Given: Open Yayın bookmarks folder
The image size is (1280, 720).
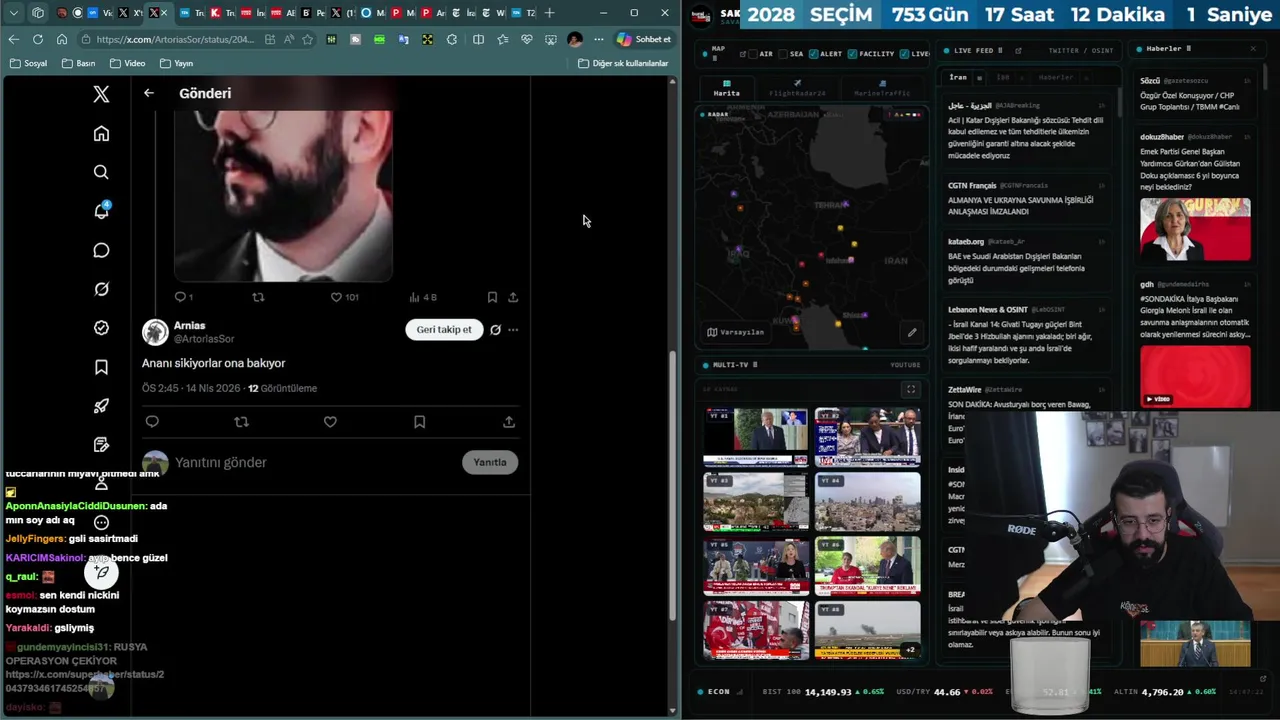Looking at the screenshot, I should [x=176, y=63].
